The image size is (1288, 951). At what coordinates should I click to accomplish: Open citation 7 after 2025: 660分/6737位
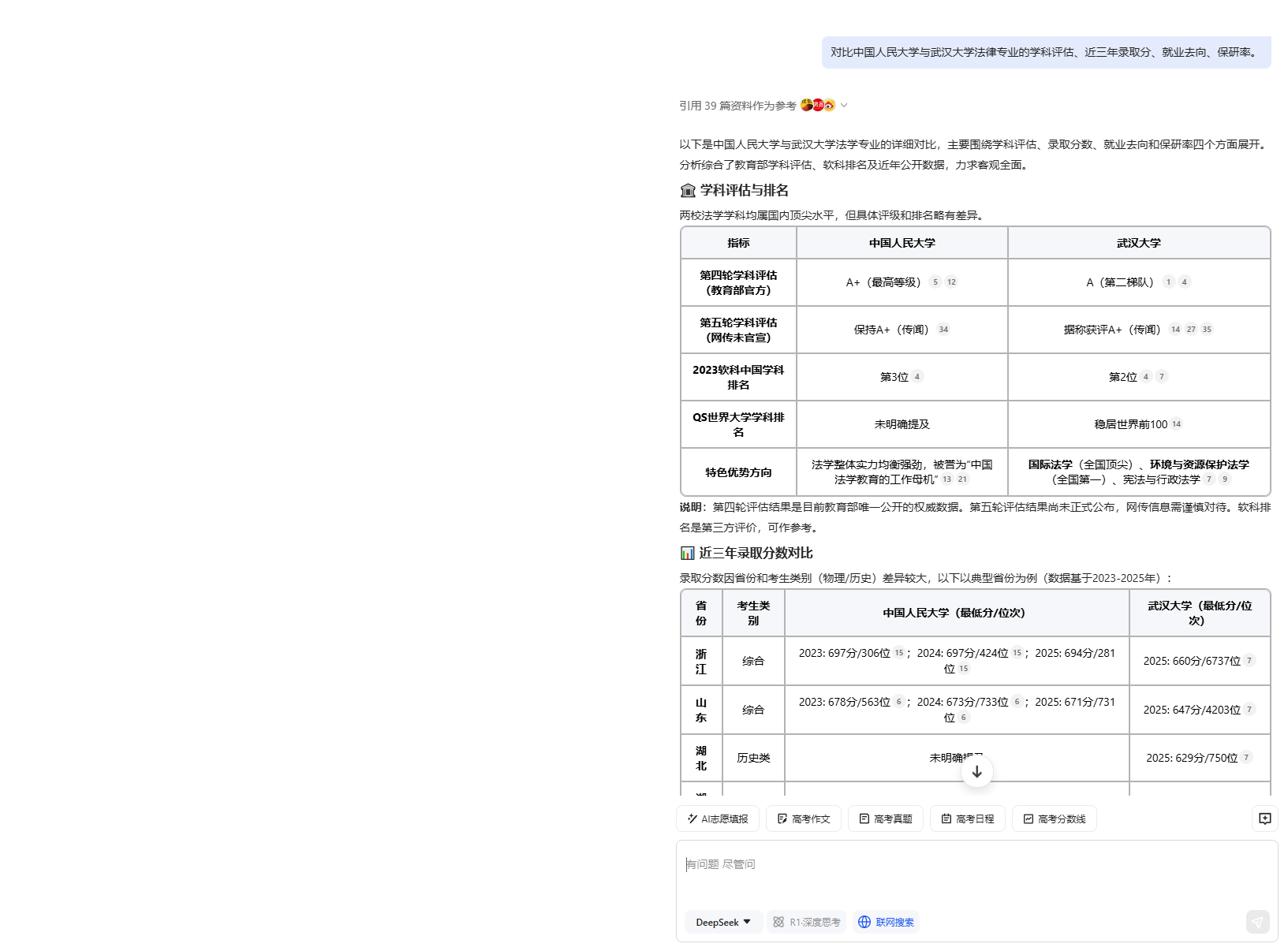pyautogui.click(x=1250, y=661)
